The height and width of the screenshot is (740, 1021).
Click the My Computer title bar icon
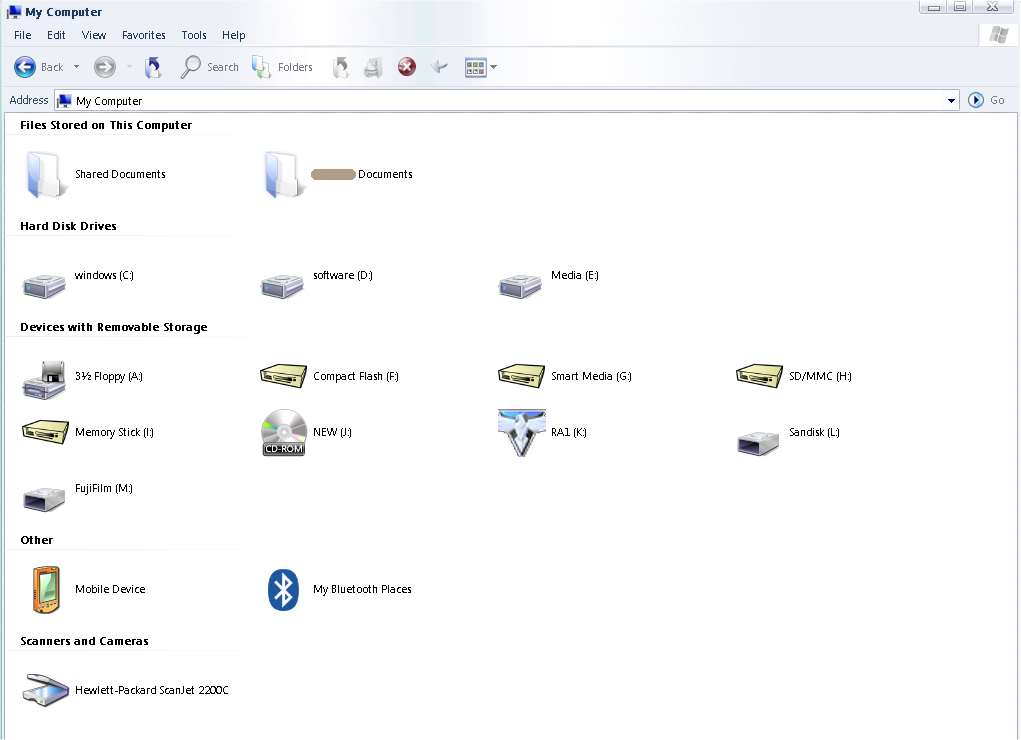tap(14, 12)
